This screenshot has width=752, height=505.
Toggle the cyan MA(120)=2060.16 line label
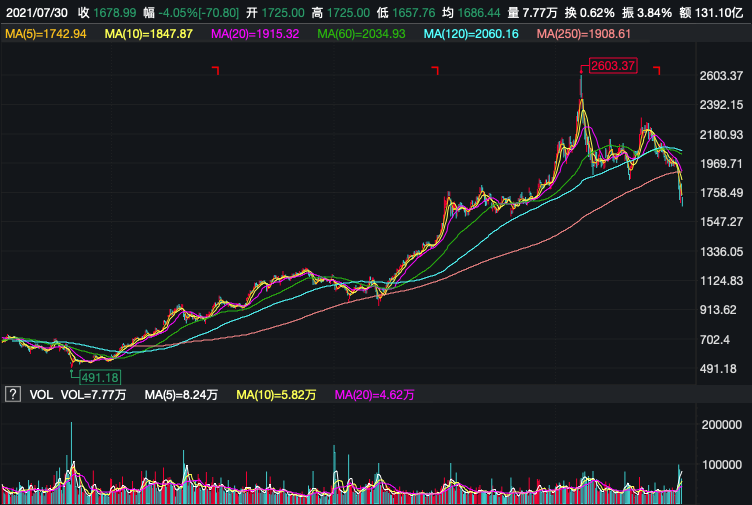click(x=472, y=34)
